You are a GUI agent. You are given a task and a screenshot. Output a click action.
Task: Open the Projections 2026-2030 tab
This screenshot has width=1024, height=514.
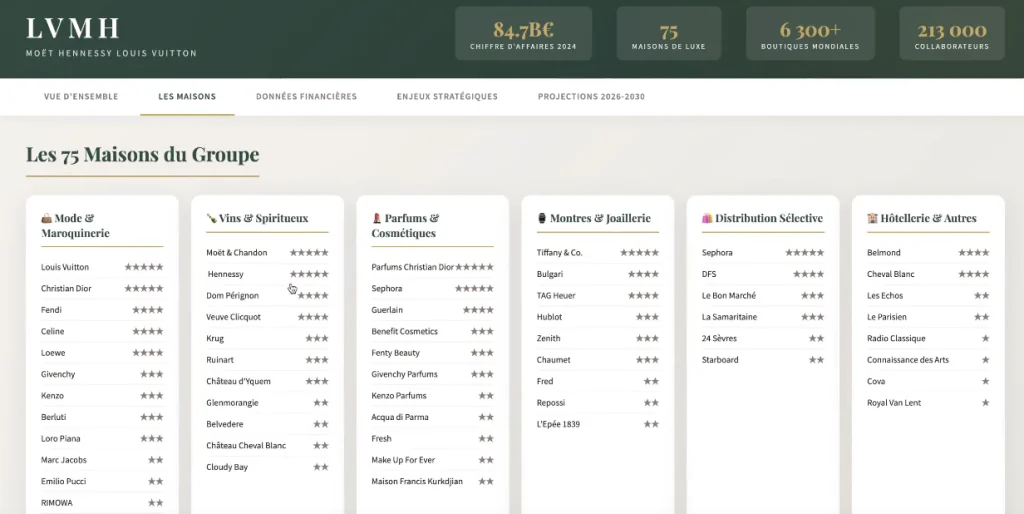(x=591, y=97)
